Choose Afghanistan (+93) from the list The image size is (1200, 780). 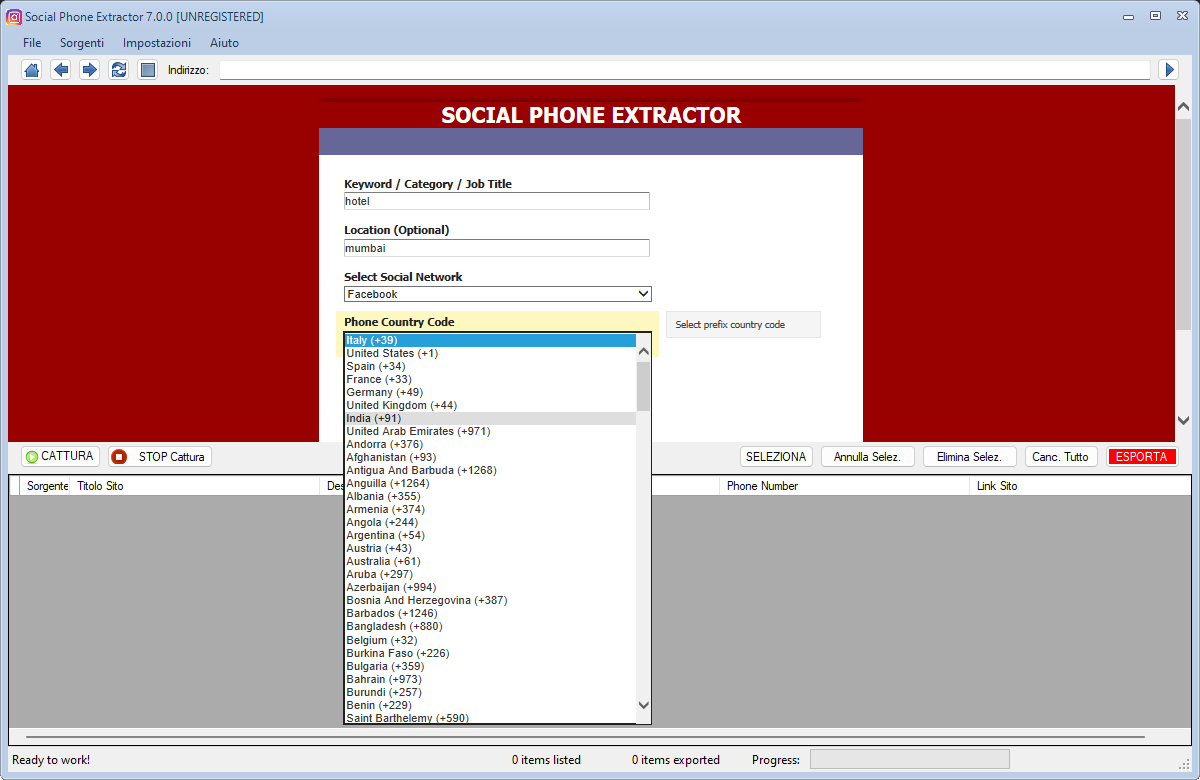(x=490, y=457)
